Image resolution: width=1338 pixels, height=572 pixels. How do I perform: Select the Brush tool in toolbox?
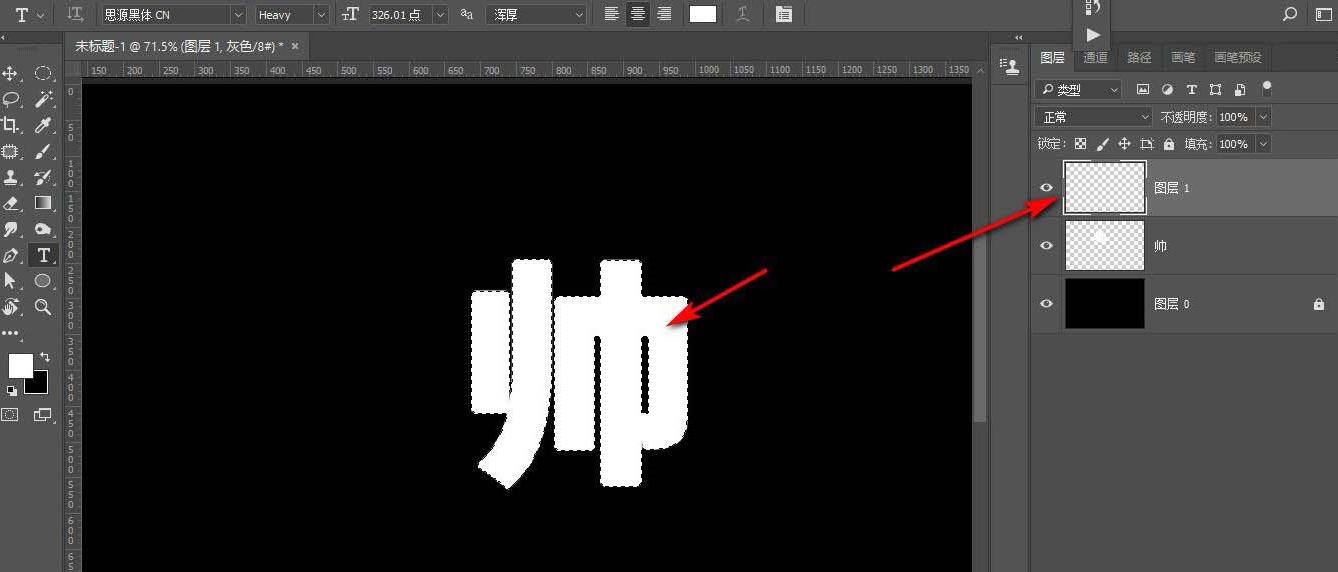pos(43,151)
